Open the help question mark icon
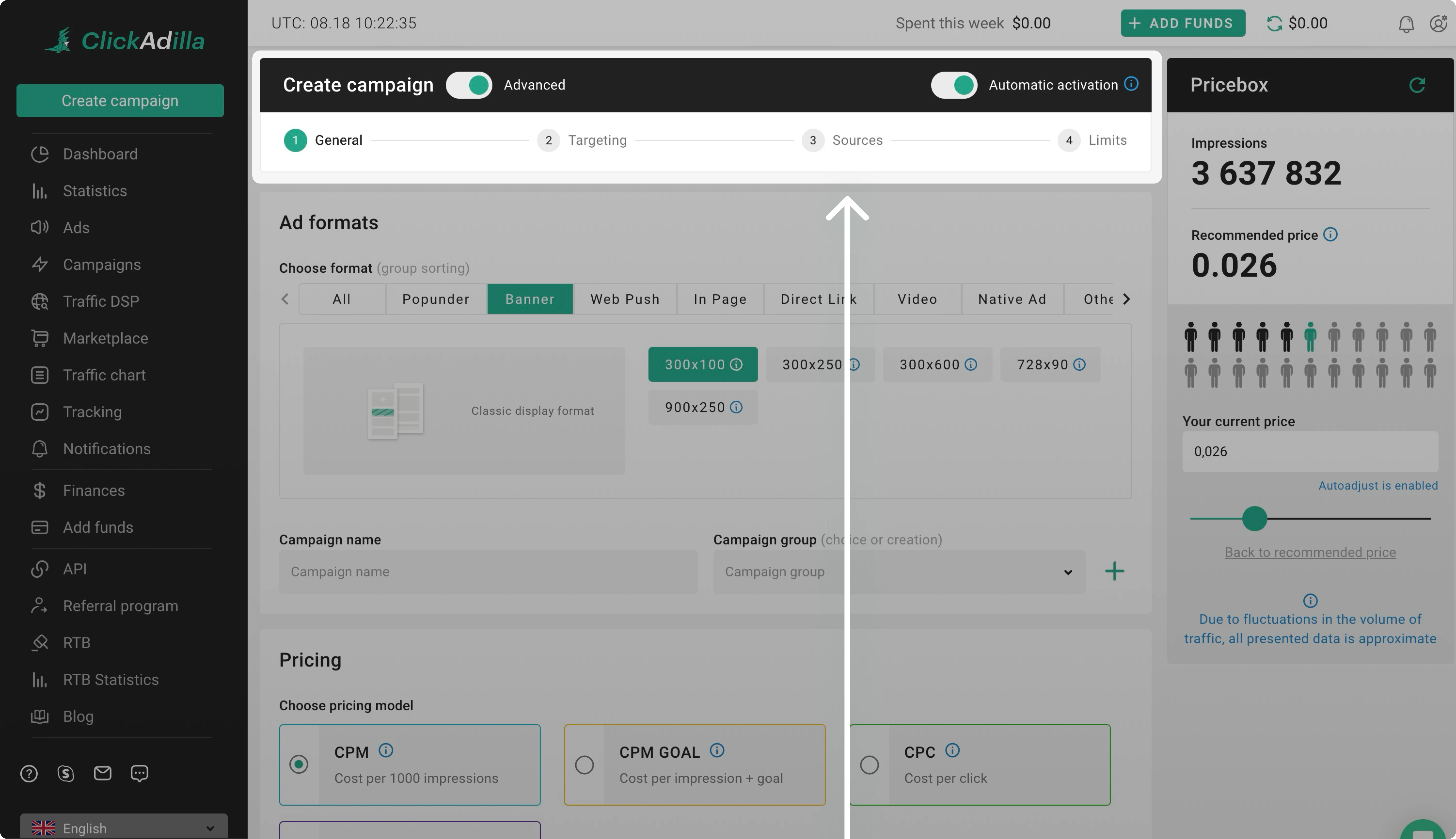The width and height of the screenshot is (1456, 839). (29, 773)
